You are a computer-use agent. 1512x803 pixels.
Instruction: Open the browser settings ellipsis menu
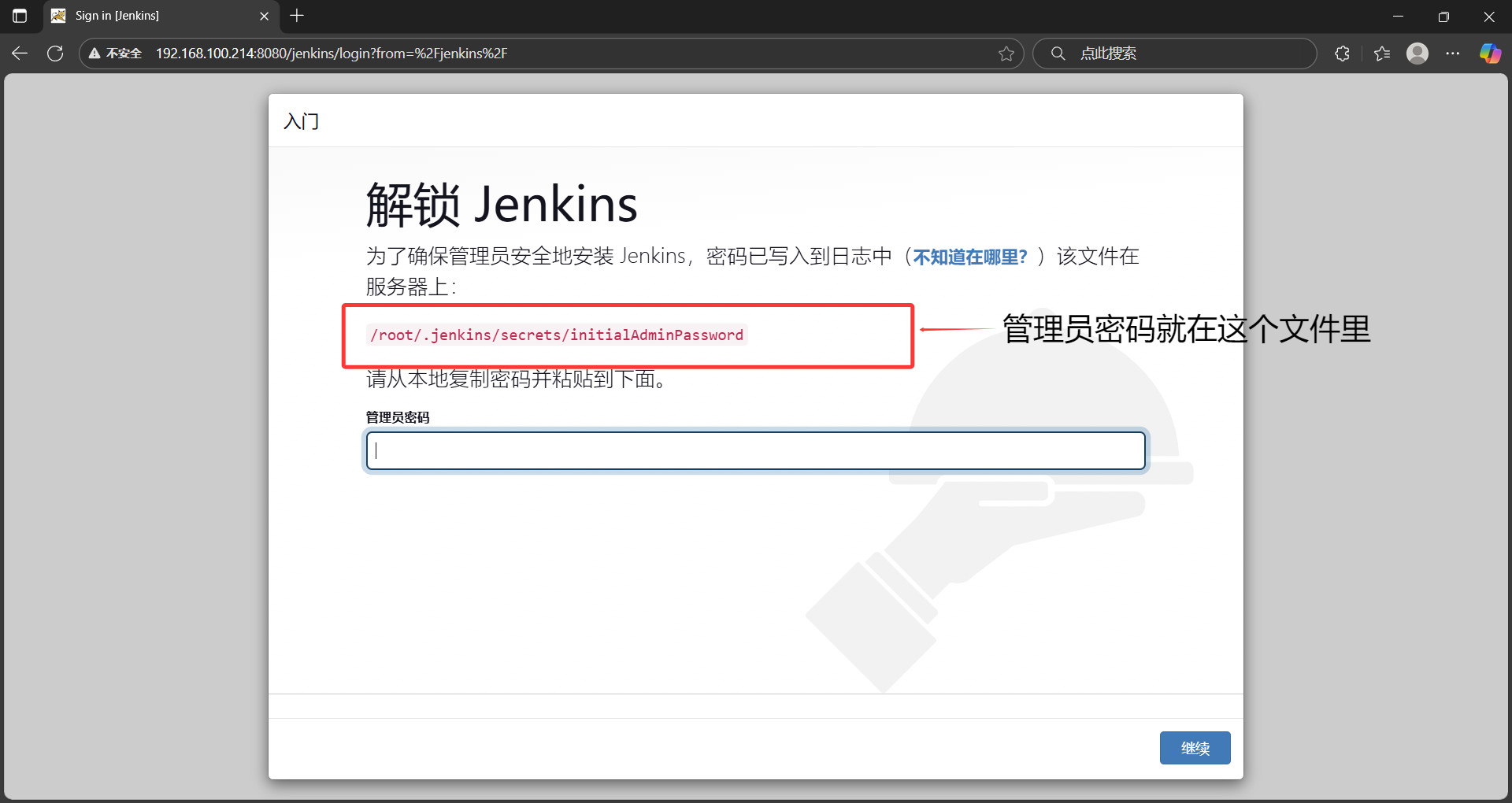[1453, 54]
